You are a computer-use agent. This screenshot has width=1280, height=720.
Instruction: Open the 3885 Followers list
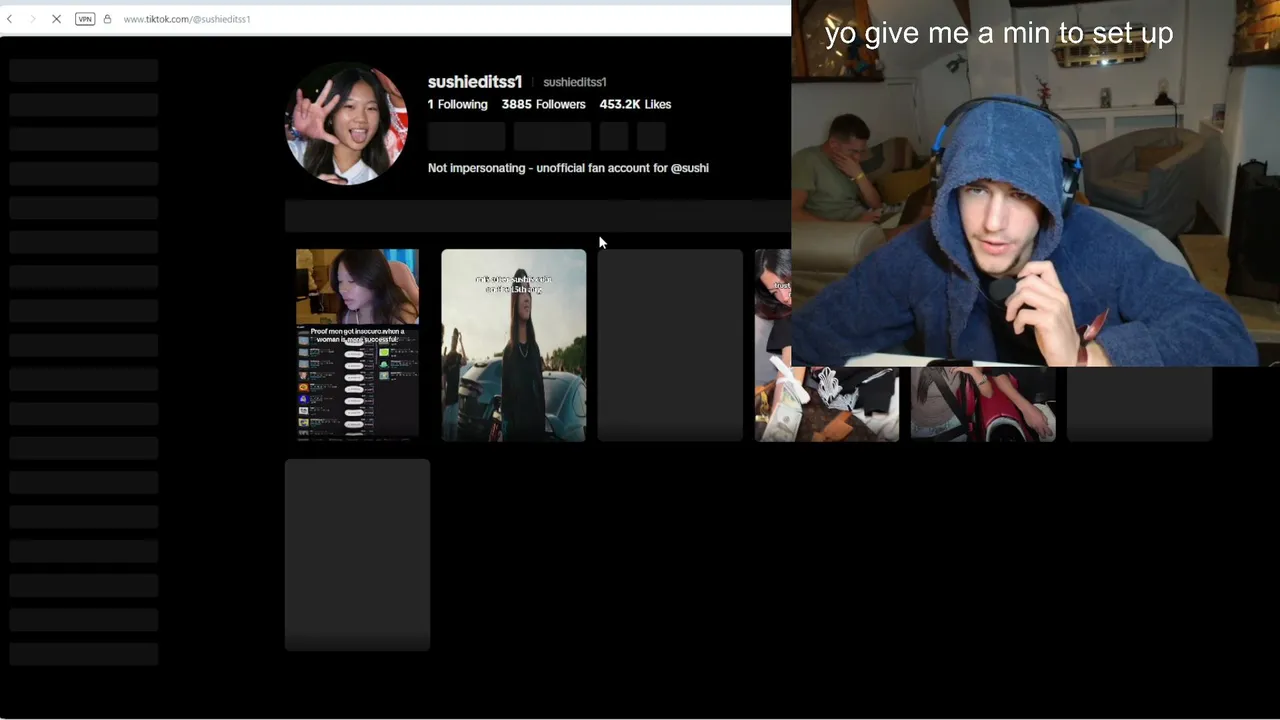pyautogui.click(x=543, y=104)
